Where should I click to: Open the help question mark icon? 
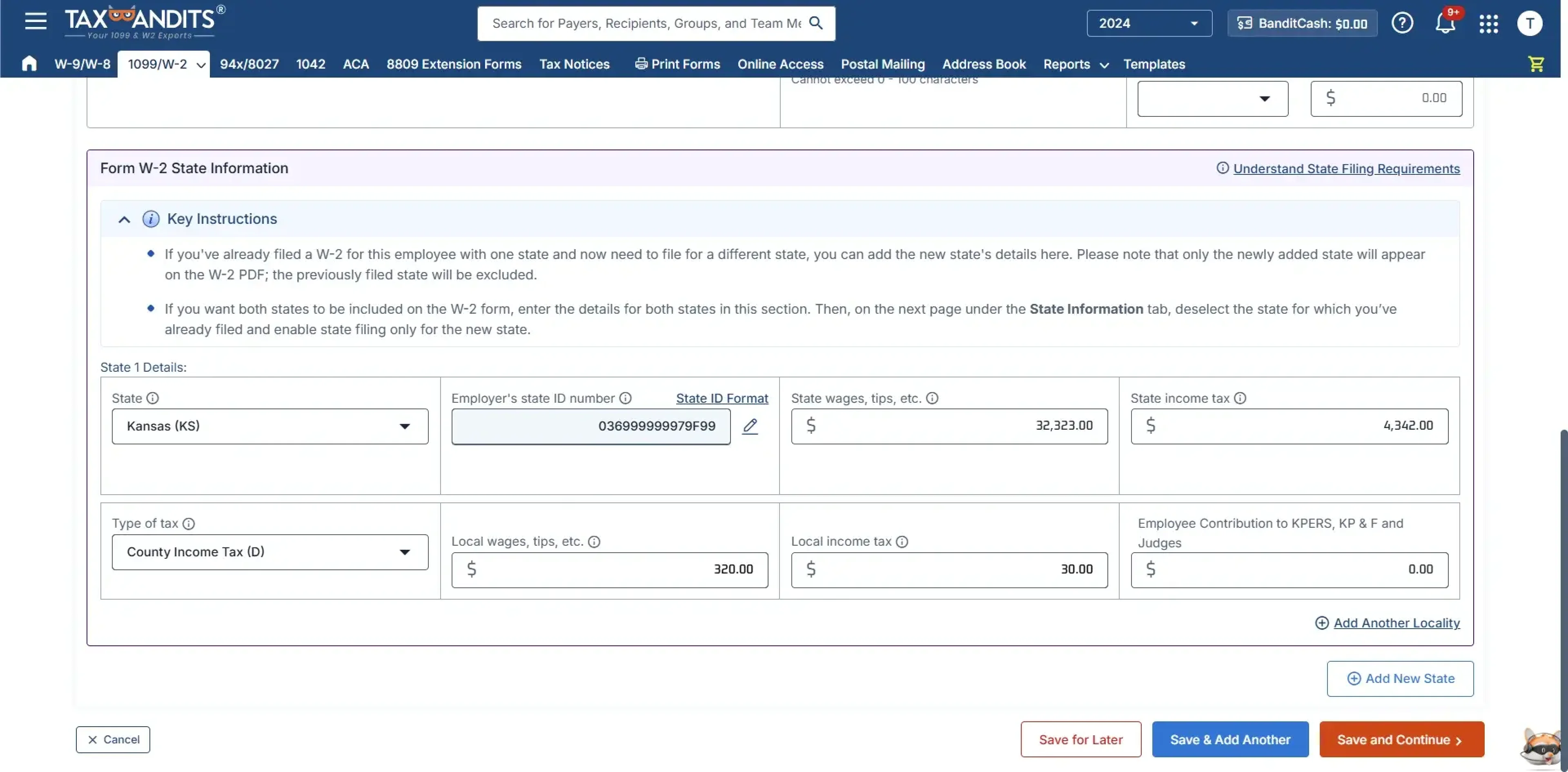(1402, 22)
